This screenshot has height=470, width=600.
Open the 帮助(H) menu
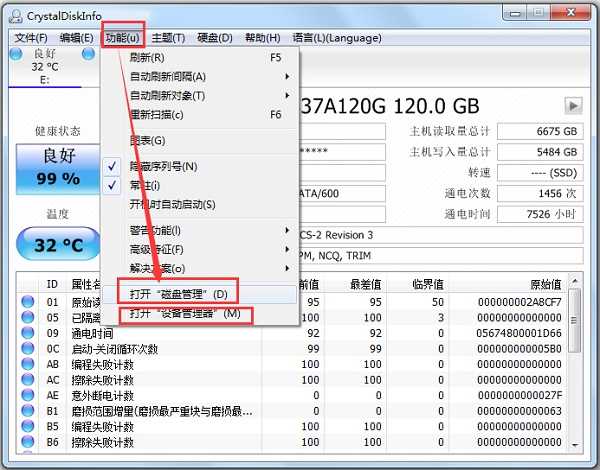point(262,38)
